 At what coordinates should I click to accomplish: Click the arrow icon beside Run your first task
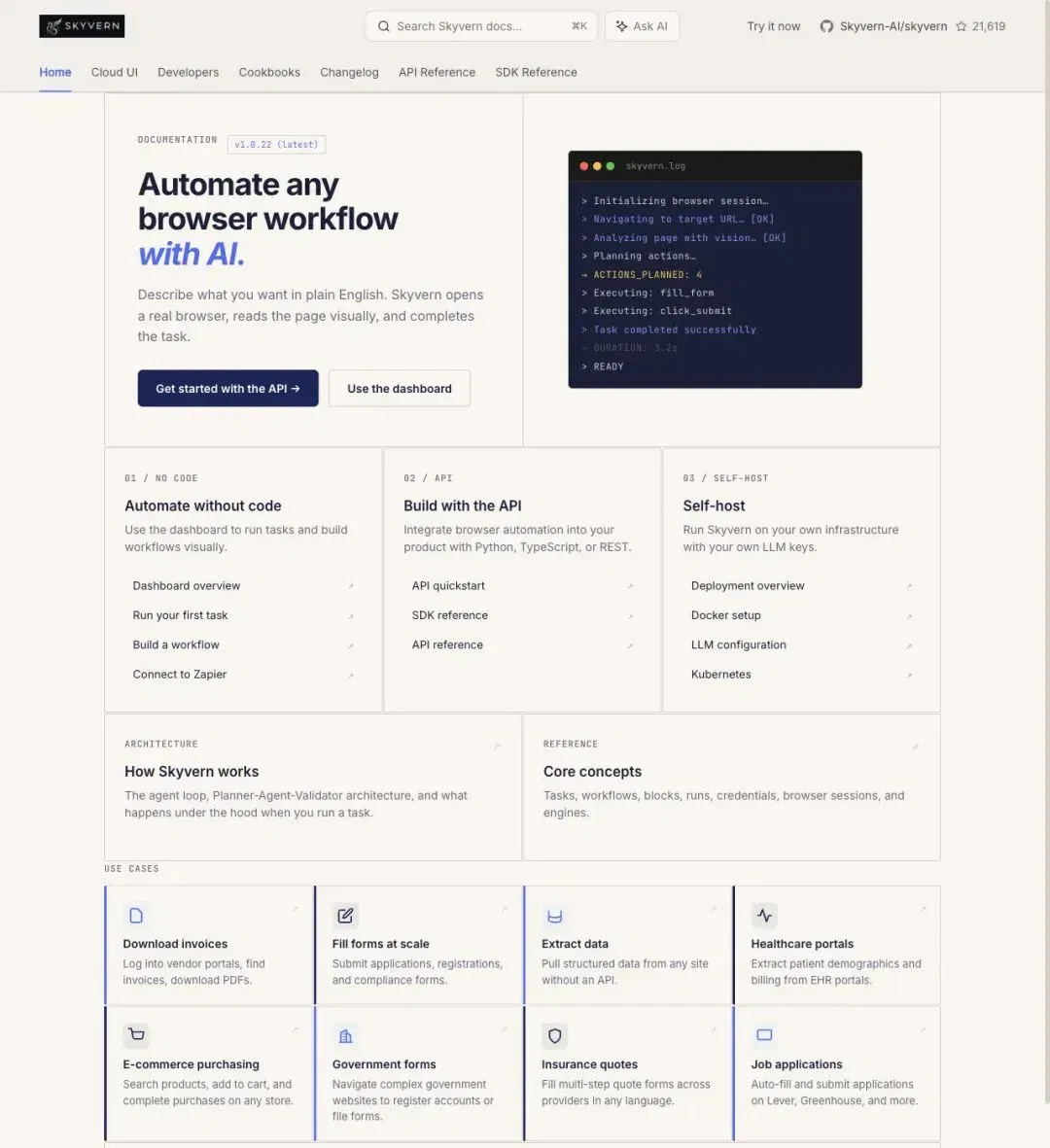coord(351,616)
